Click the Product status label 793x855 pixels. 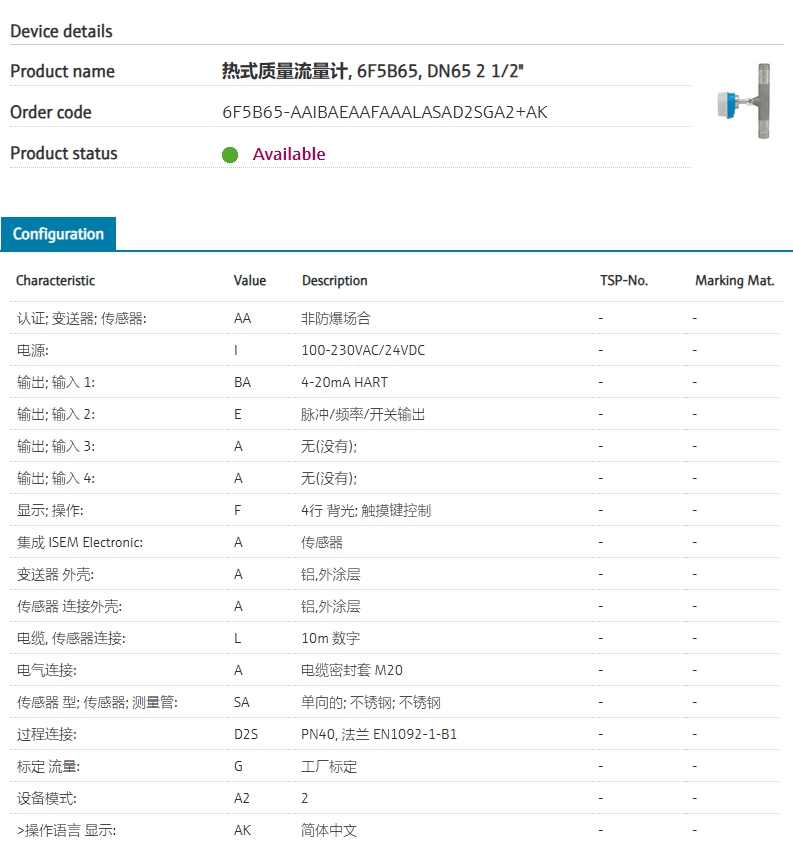tap(64, 154)
